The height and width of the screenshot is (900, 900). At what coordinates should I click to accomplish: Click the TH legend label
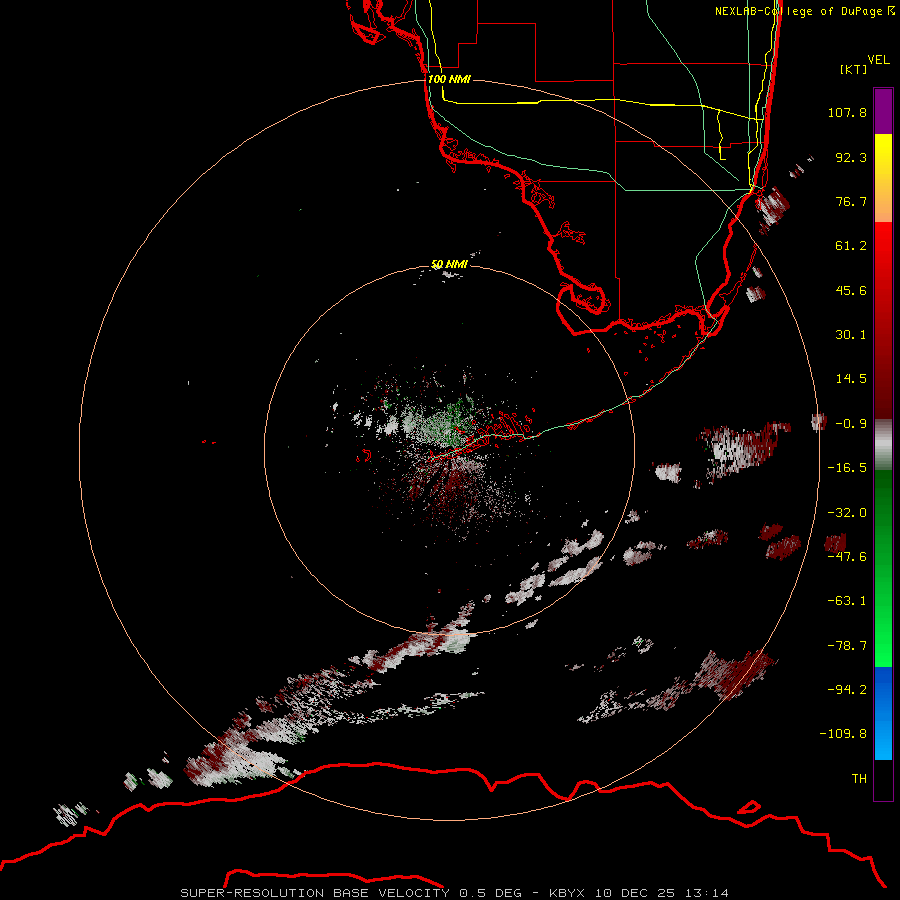(859, 779)
